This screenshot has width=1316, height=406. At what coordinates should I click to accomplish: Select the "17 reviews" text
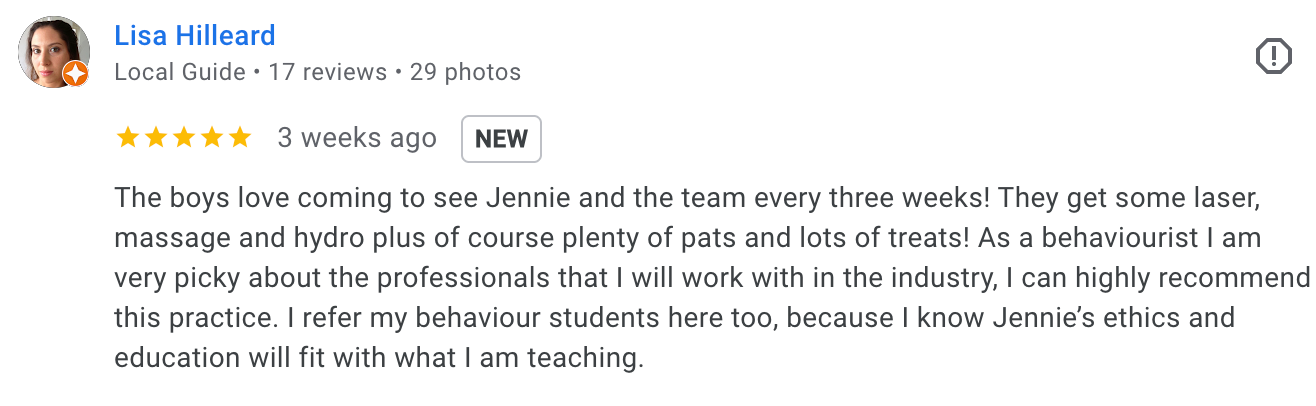[x=326, y=73]
